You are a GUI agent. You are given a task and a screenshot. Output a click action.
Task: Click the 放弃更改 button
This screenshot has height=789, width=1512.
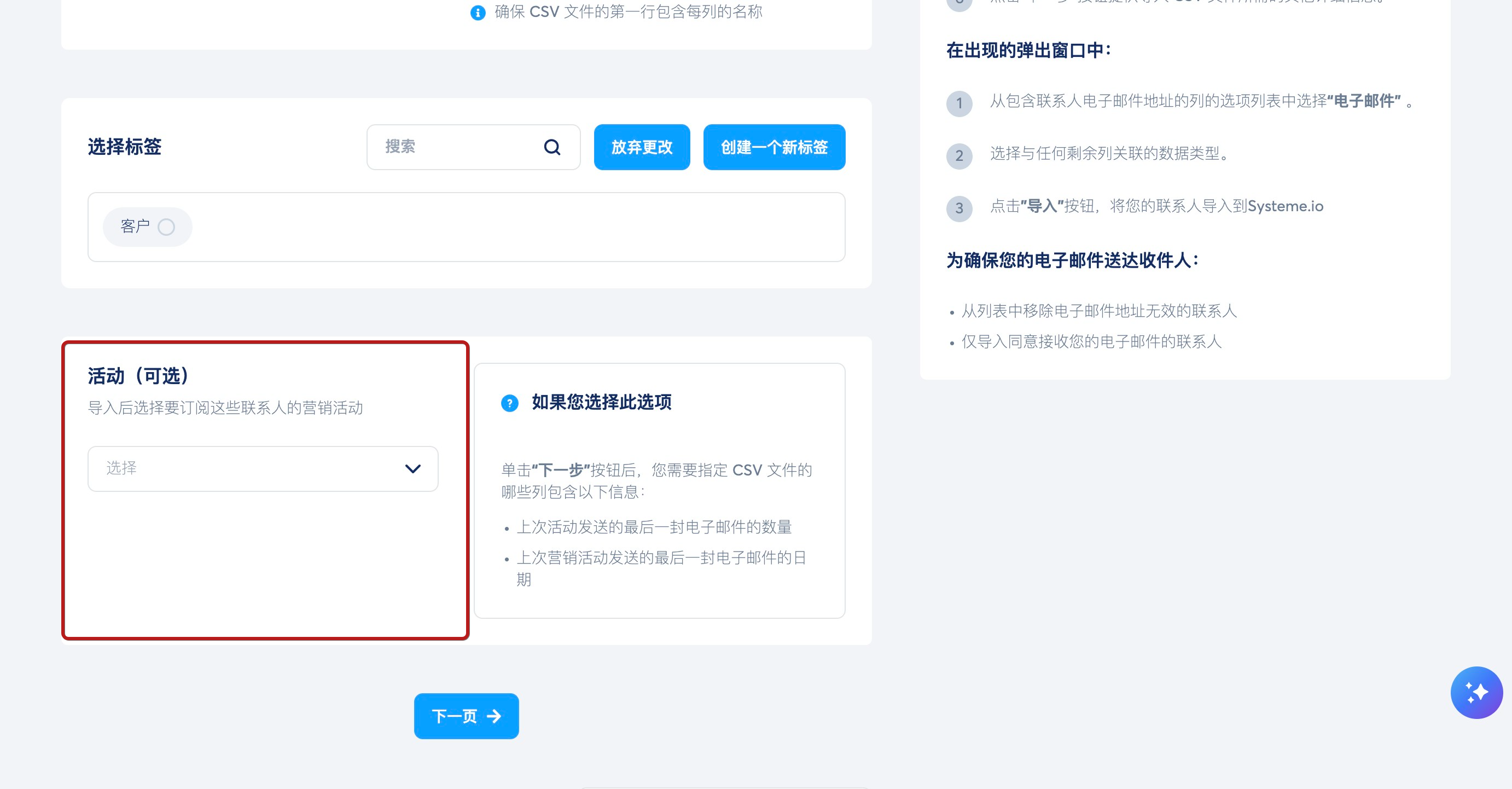[642, 147]
